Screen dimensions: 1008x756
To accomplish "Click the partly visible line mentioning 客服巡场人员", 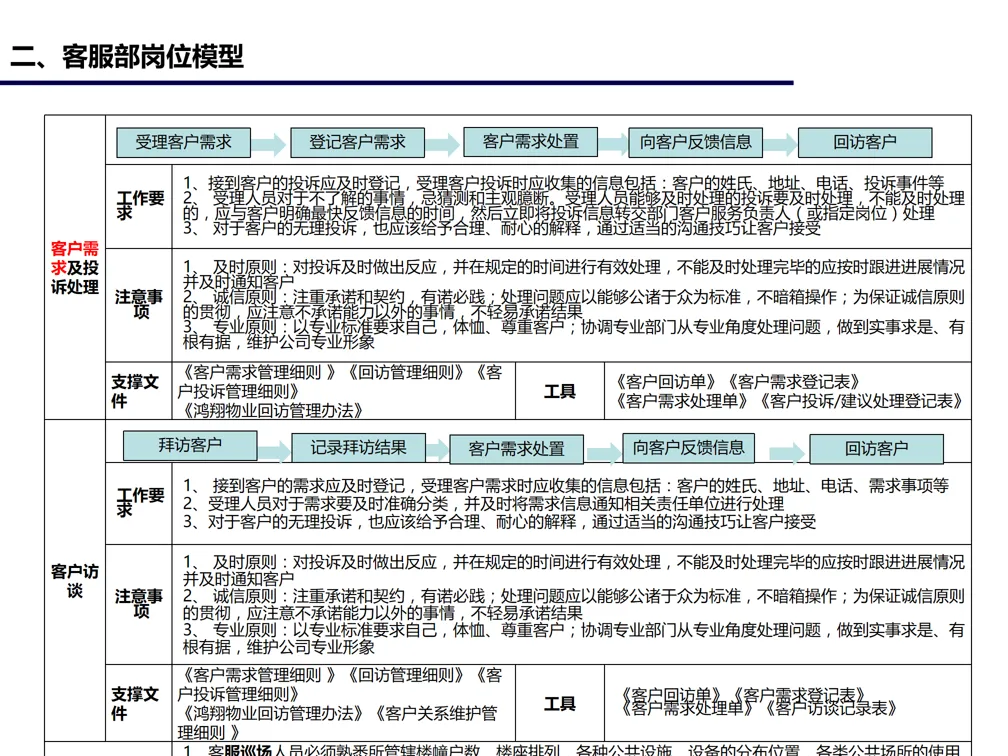I will (572, 750).
